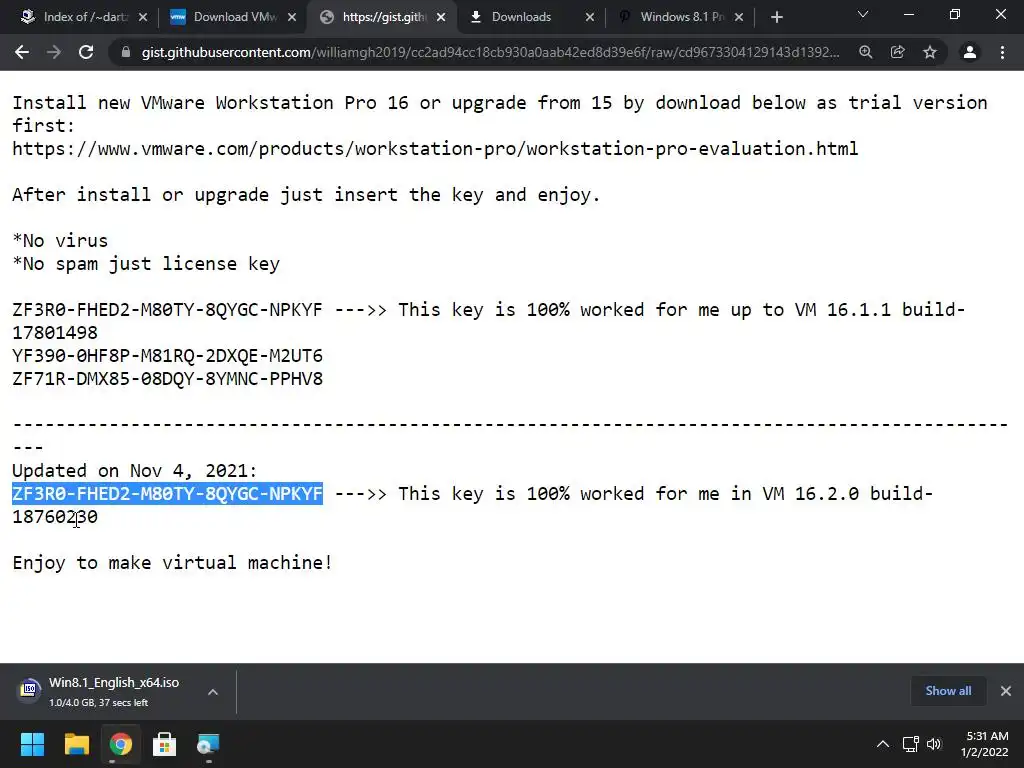Close the downloads bar
The height and width of the screenshot is (768, 1024).
tap(1006, 691)
